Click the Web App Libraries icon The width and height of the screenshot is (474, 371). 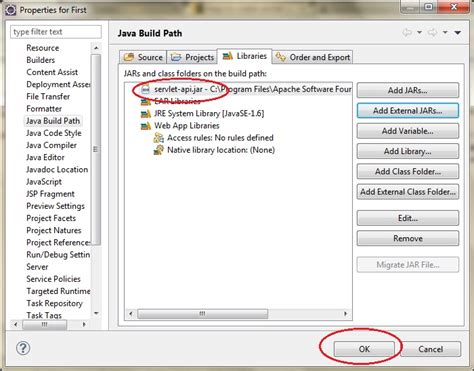click(x=146, y=126)
